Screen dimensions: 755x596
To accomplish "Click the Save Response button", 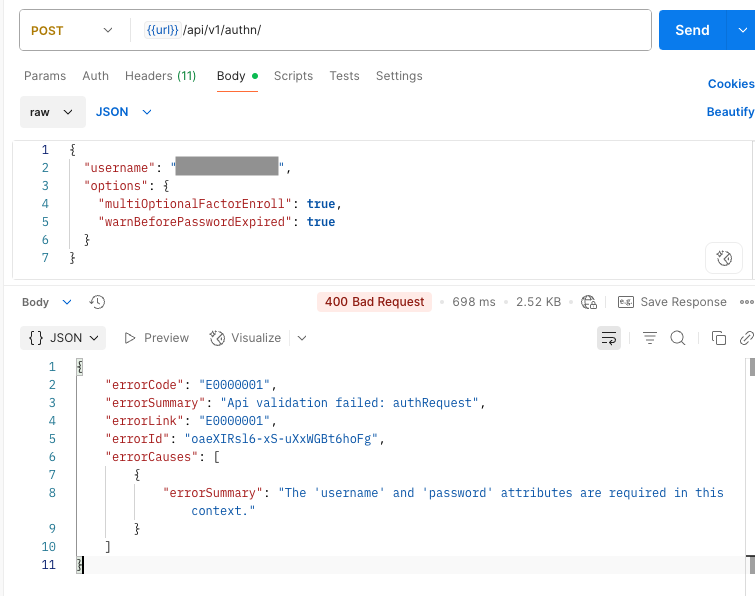I will click(672, 302).
